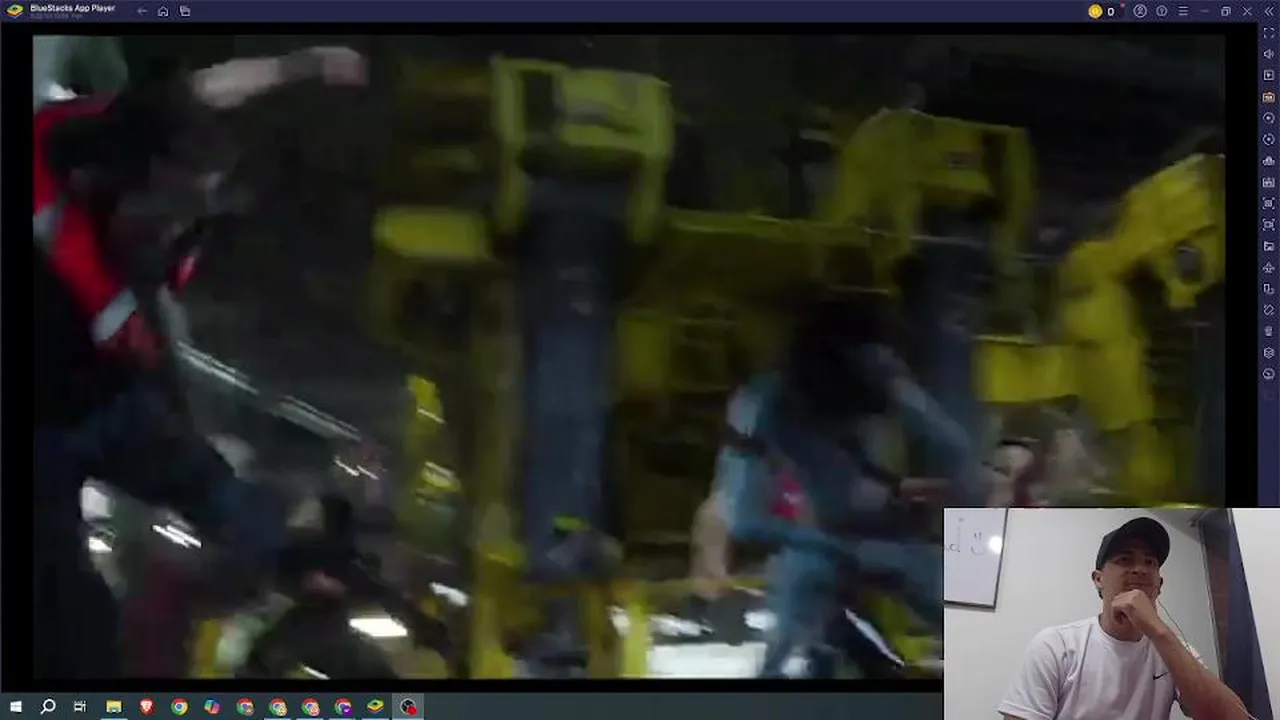The width and height of the screenshot is (1280, 720).
Task: Start screen recording from sidebar camera icon
Action: [1269, 225]
